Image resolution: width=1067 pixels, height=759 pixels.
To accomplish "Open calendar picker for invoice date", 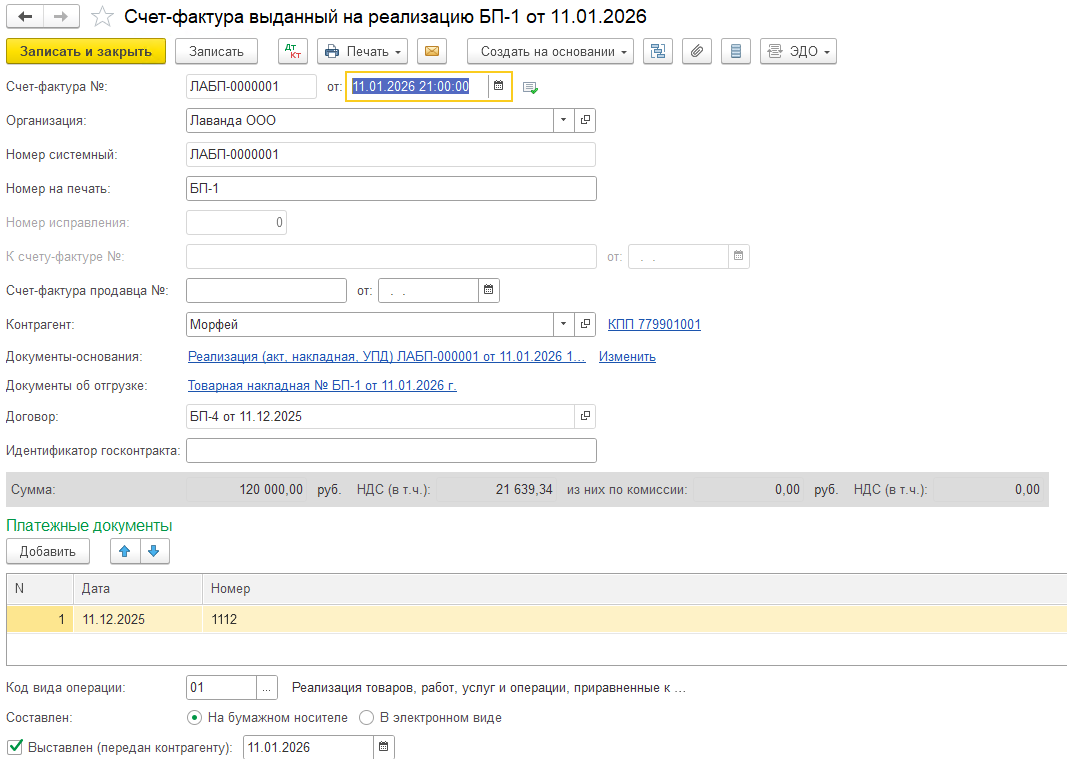I will [498, 87].
